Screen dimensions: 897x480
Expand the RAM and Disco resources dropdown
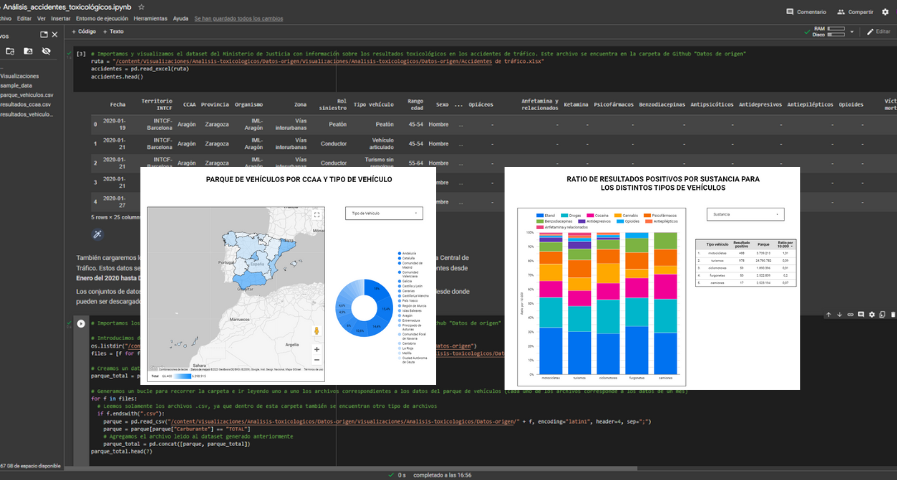[x=852, y=32]
